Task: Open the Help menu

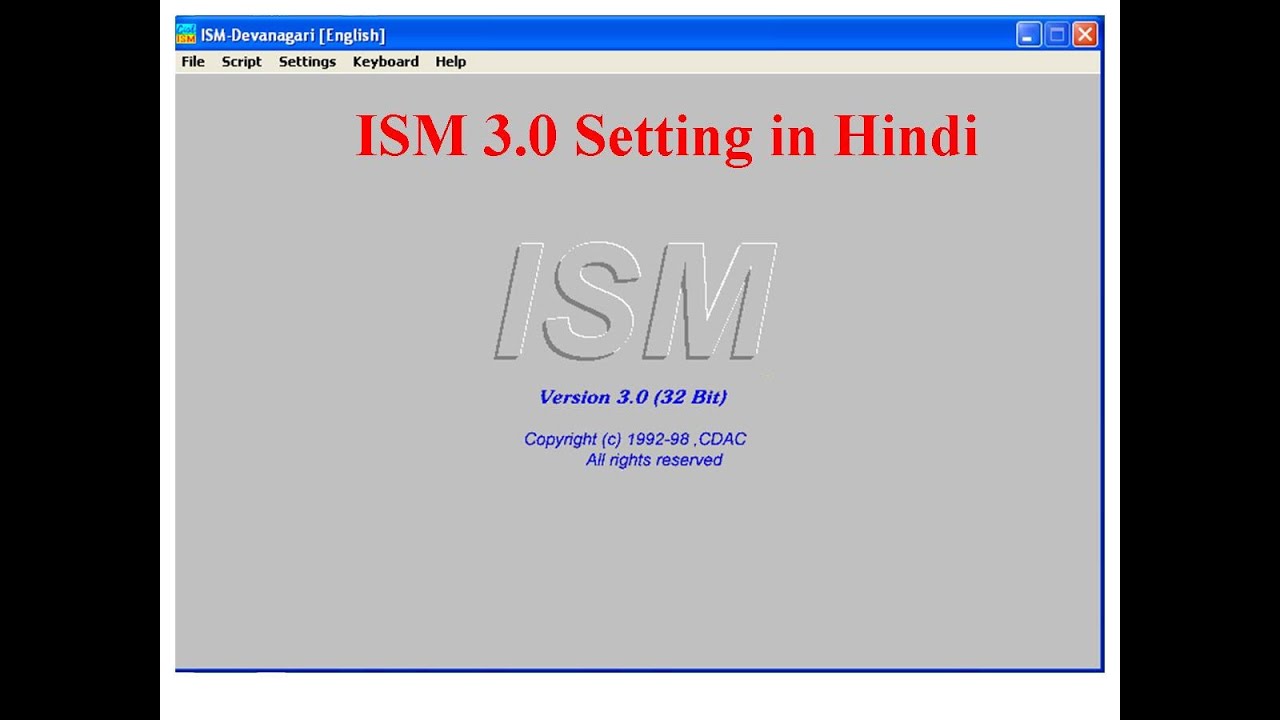Action: click(451, 62)
